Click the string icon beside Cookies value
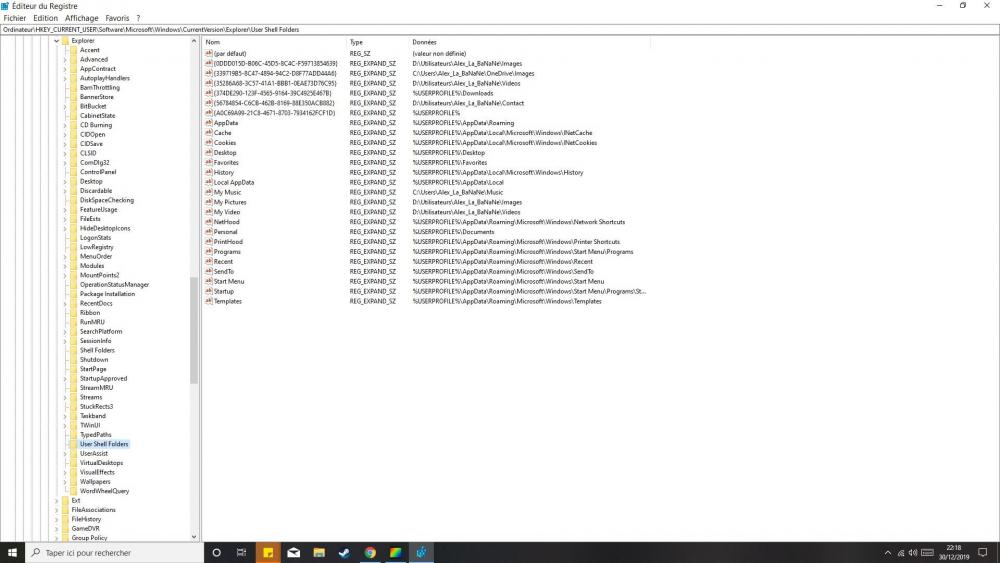1000x563 pixels. (209, 142)
